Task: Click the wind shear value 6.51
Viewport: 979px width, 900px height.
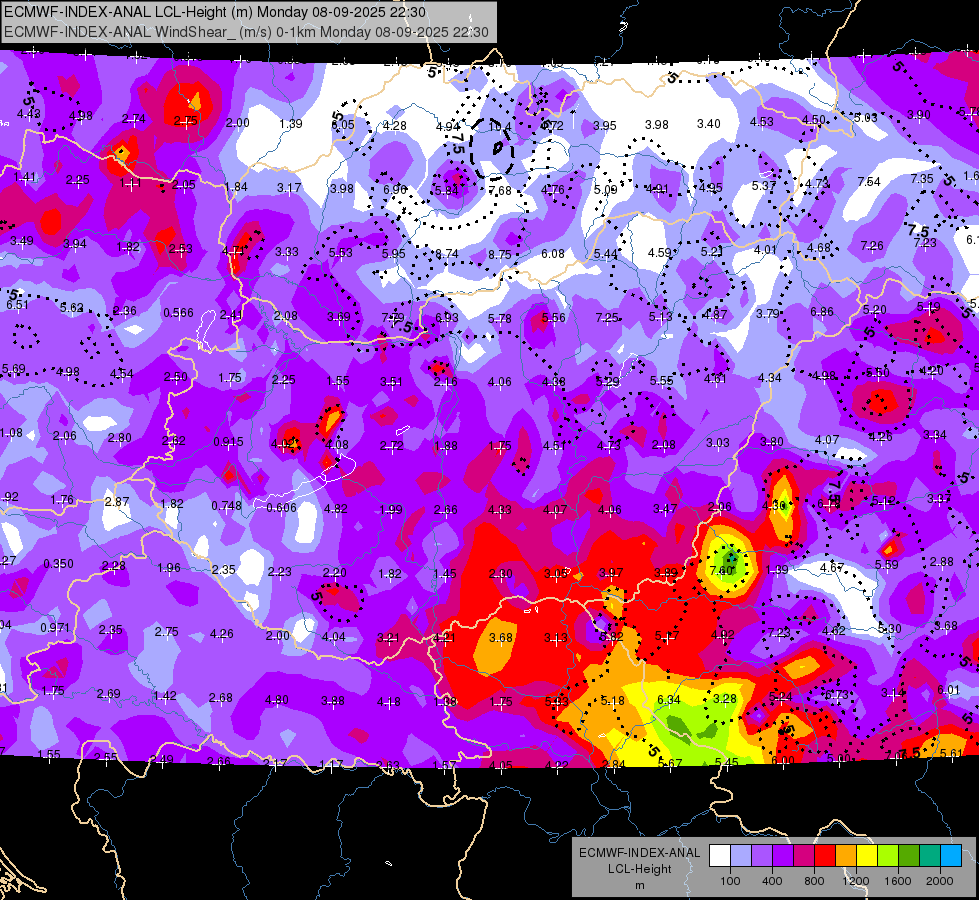Action: point(17,305)
